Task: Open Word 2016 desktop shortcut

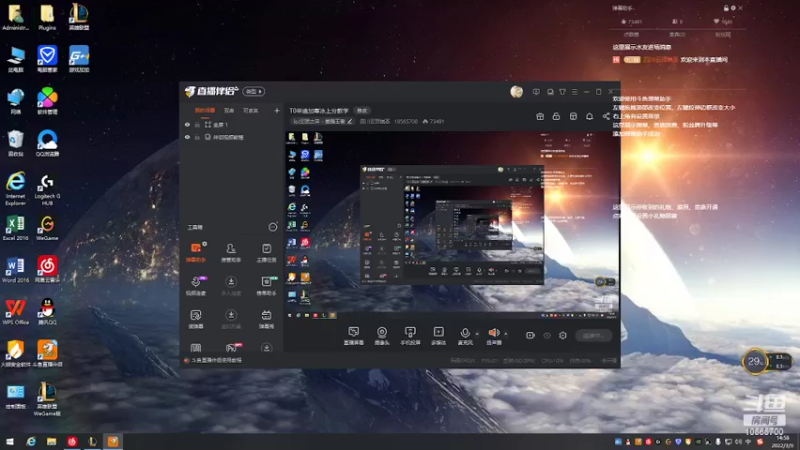Action: pyautogui.click(x=15, y=270)
